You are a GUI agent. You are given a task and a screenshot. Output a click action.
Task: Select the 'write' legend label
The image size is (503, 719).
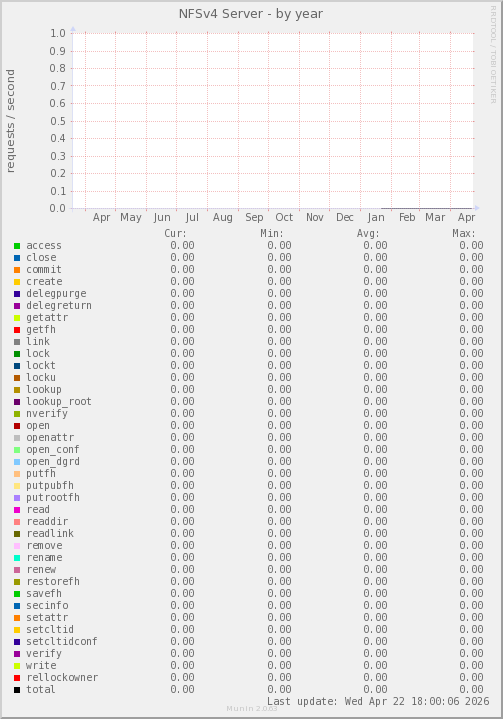tap(41, 665)
